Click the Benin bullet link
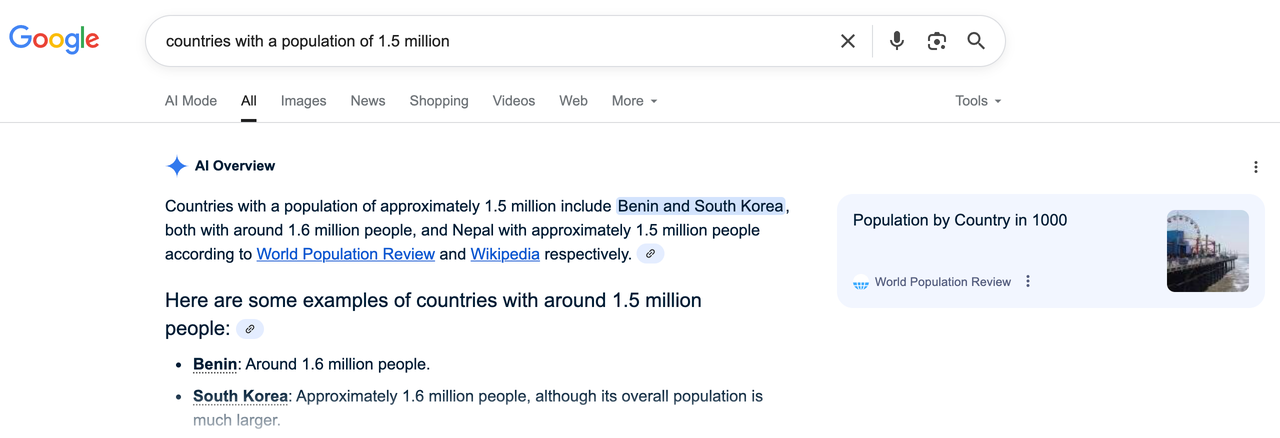 click(215, 364)
